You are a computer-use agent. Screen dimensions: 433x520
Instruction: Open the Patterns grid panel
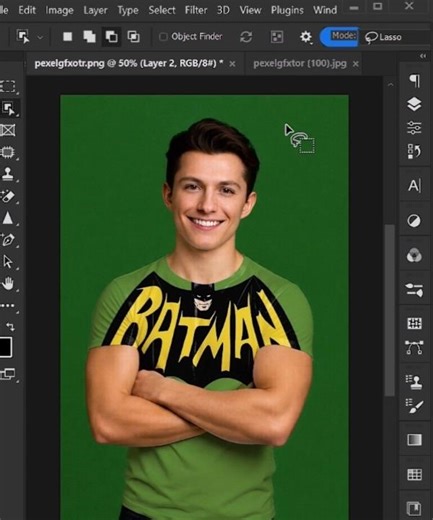click(414, 474)
